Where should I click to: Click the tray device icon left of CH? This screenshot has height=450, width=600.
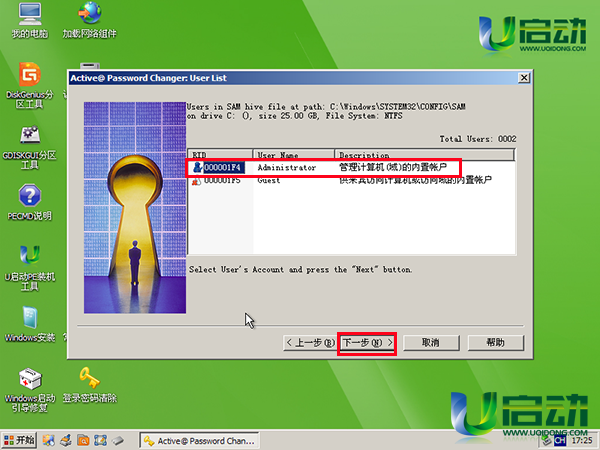[x=547, y=441]
